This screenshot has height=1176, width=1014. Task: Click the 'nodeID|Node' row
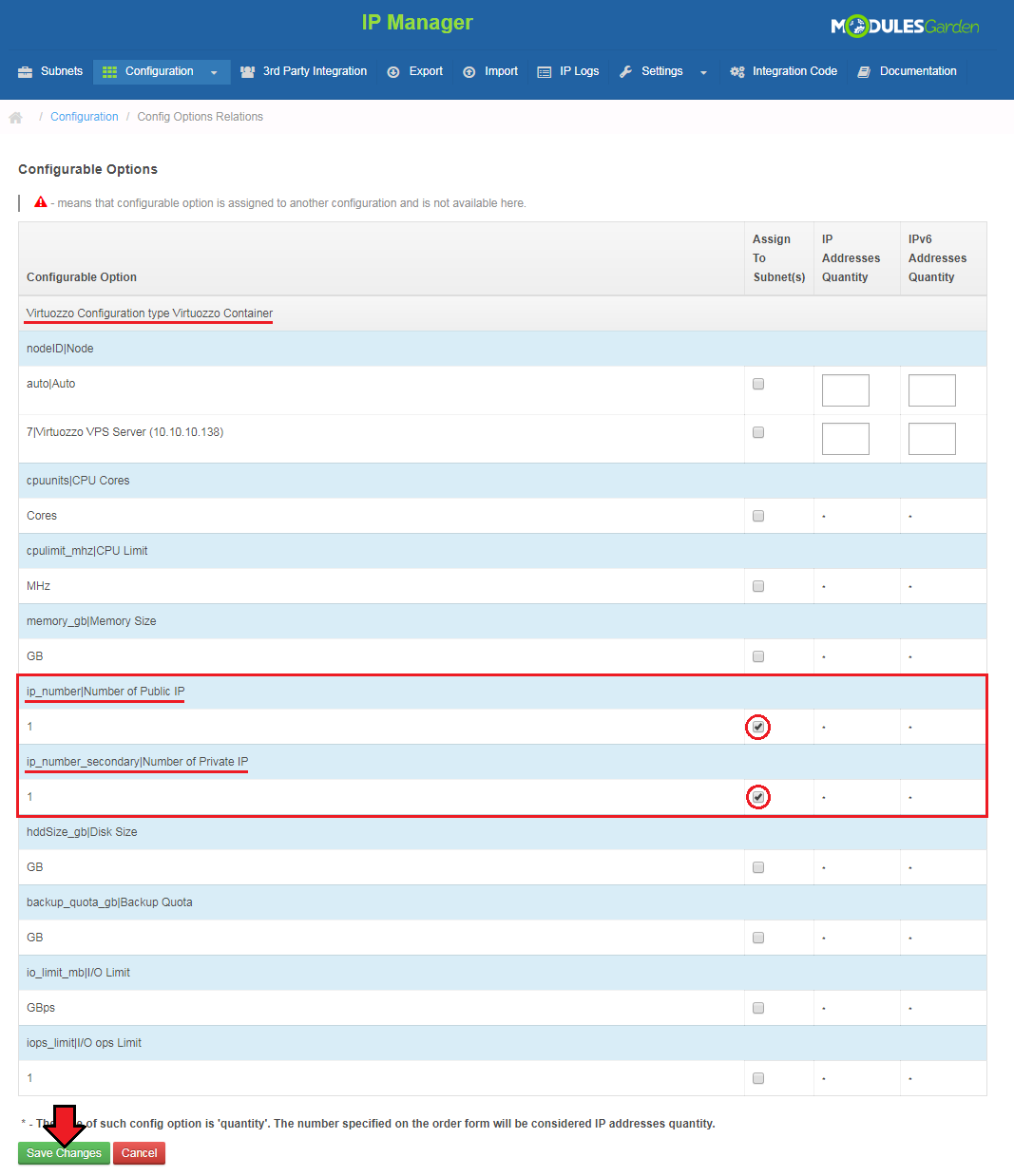click(x=503, y=349)
